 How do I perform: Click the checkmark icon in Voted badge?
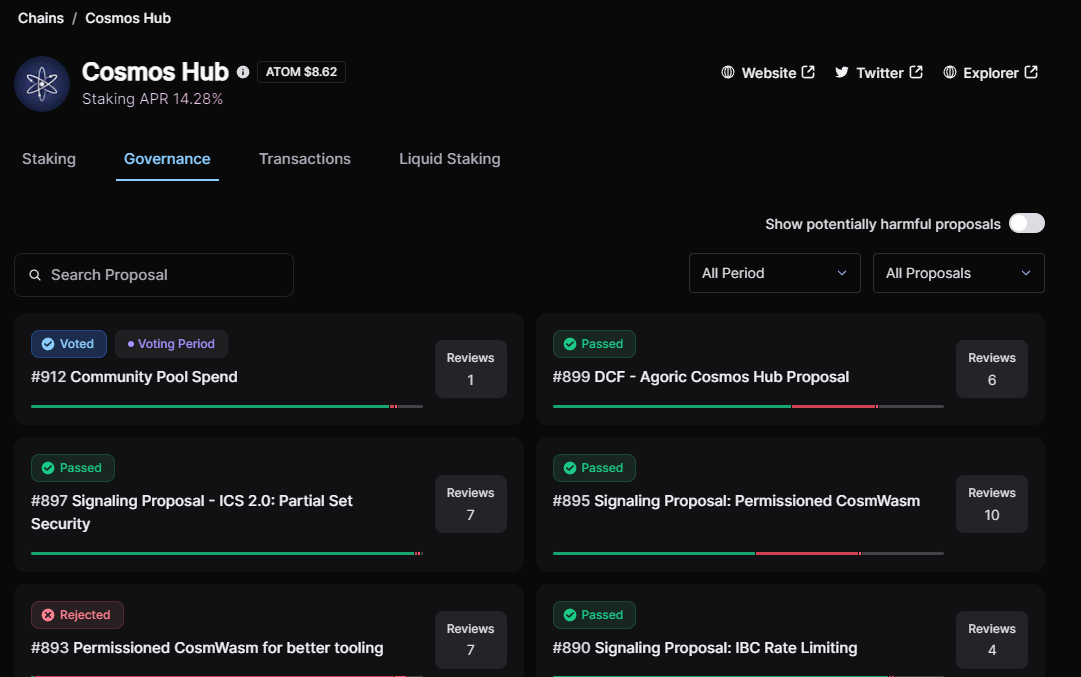[x=48, y=344]
